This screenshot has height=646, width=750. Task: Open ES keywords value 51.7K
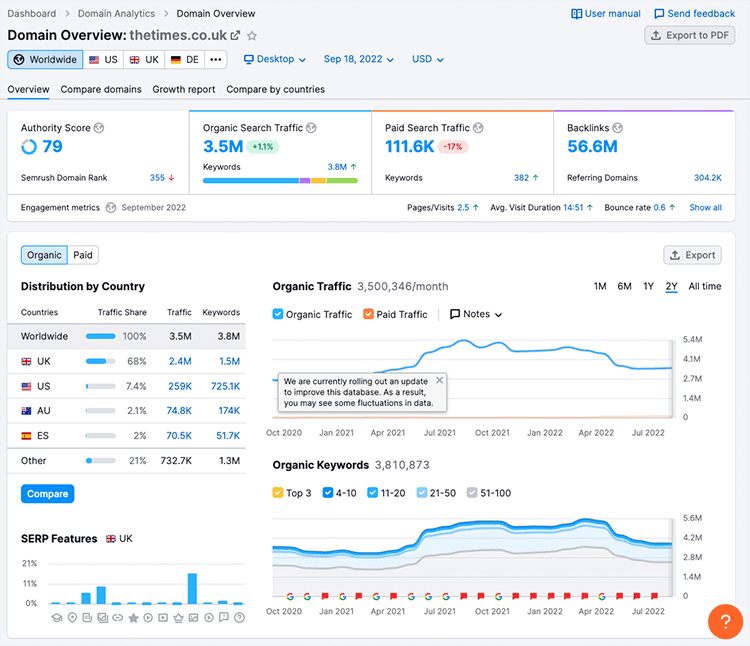(228, 436)
